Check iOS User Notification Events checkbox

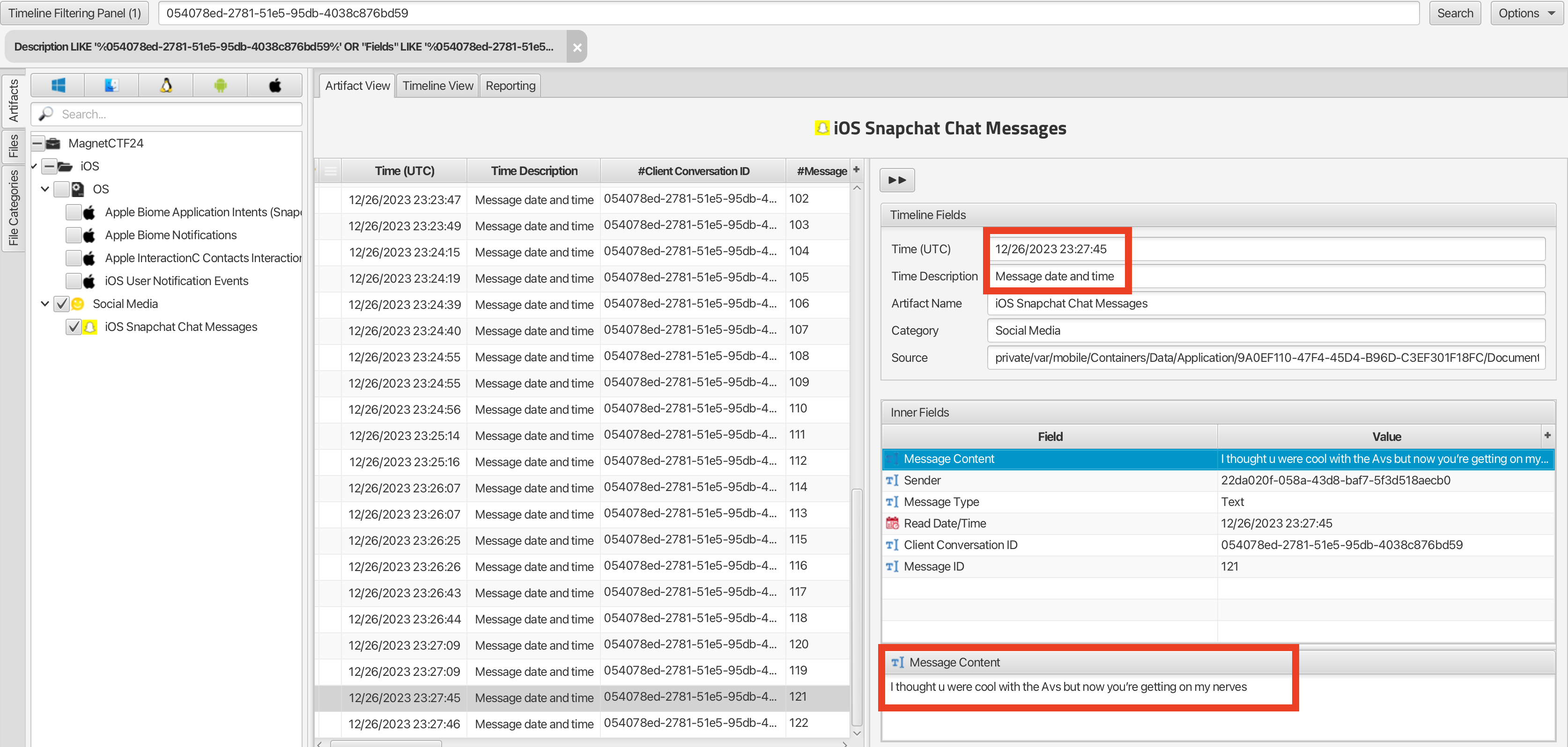click(74, 281)
